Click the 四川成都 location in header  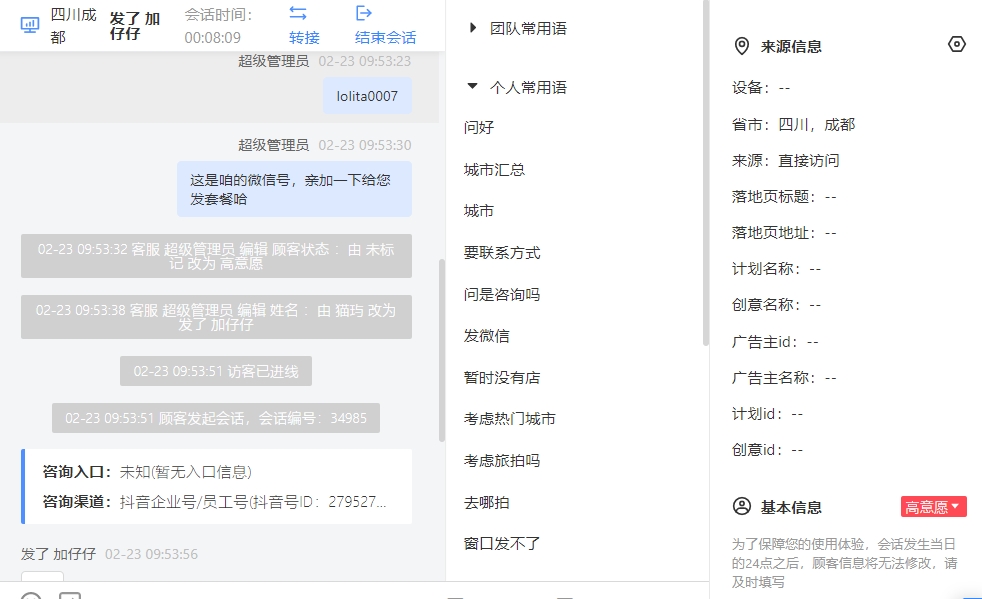(x=73, y=26)
